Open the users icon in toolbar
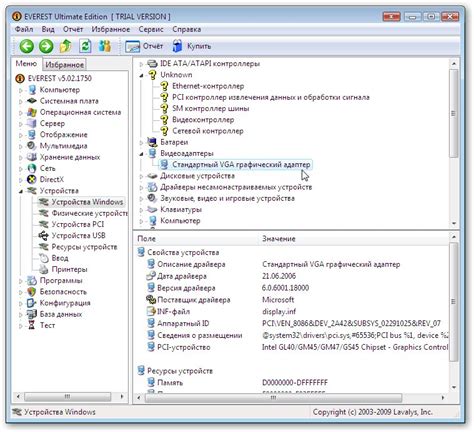 coord(105,46)
